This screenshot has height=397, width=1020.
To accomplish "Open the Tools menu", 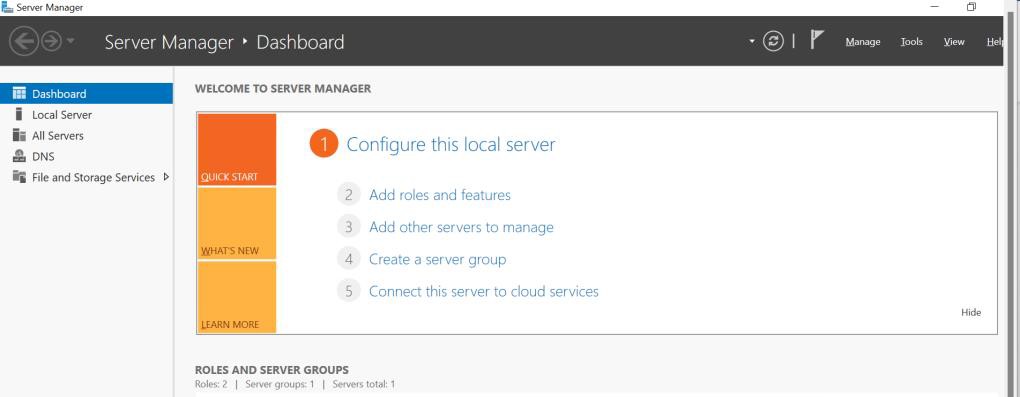I will point(911,42).
